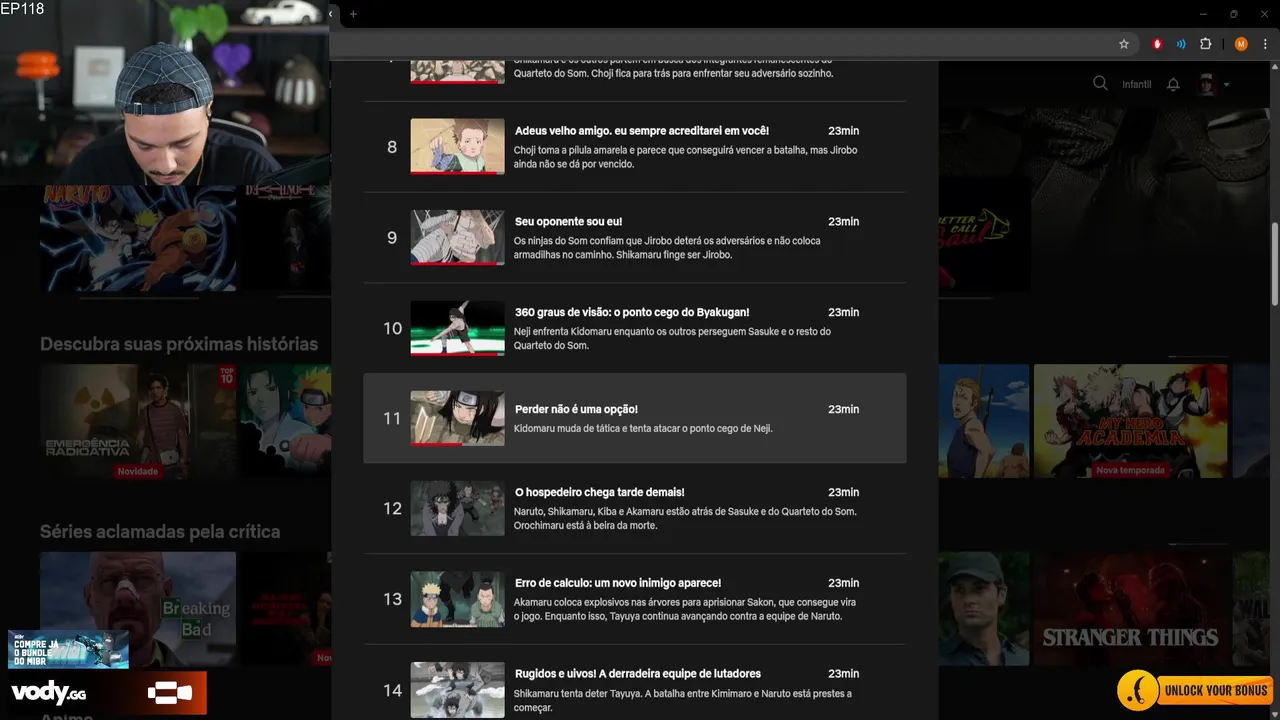The height and width of the screenshot is (720, 1280).
Task: Open My Hero Academia poster behind the modal
Action: click(x=1130, y=420)
